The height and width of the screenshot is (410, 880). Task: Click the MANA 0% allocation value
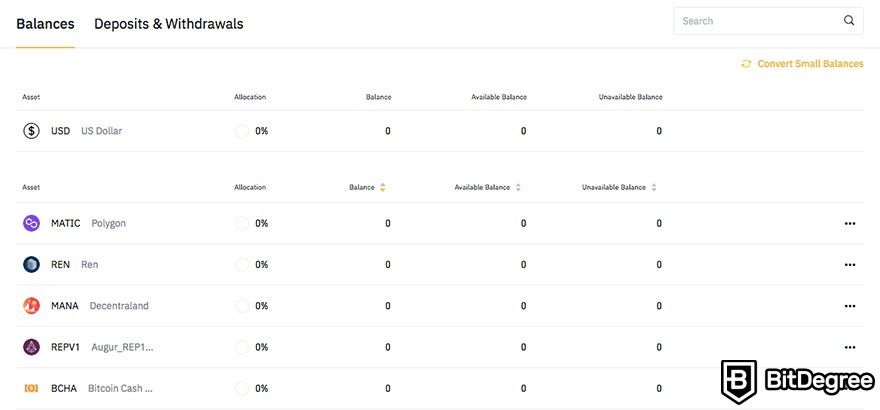[262, 306]
